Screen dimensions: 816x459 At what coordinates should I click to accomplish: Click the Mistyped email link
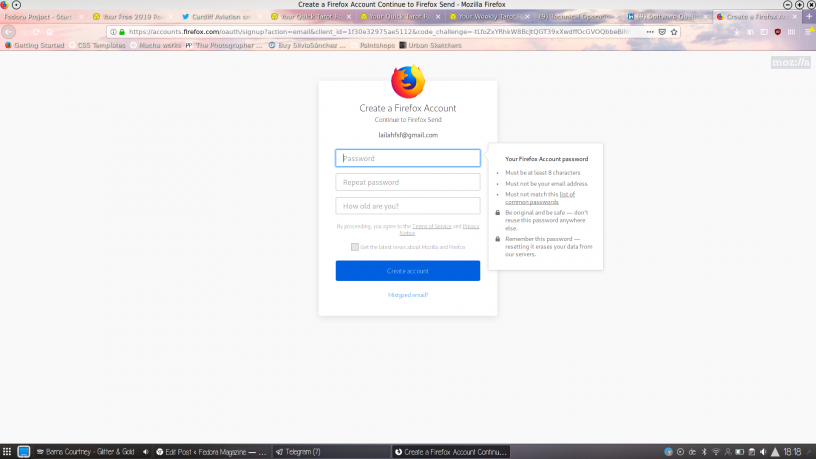tap(407, 294)
